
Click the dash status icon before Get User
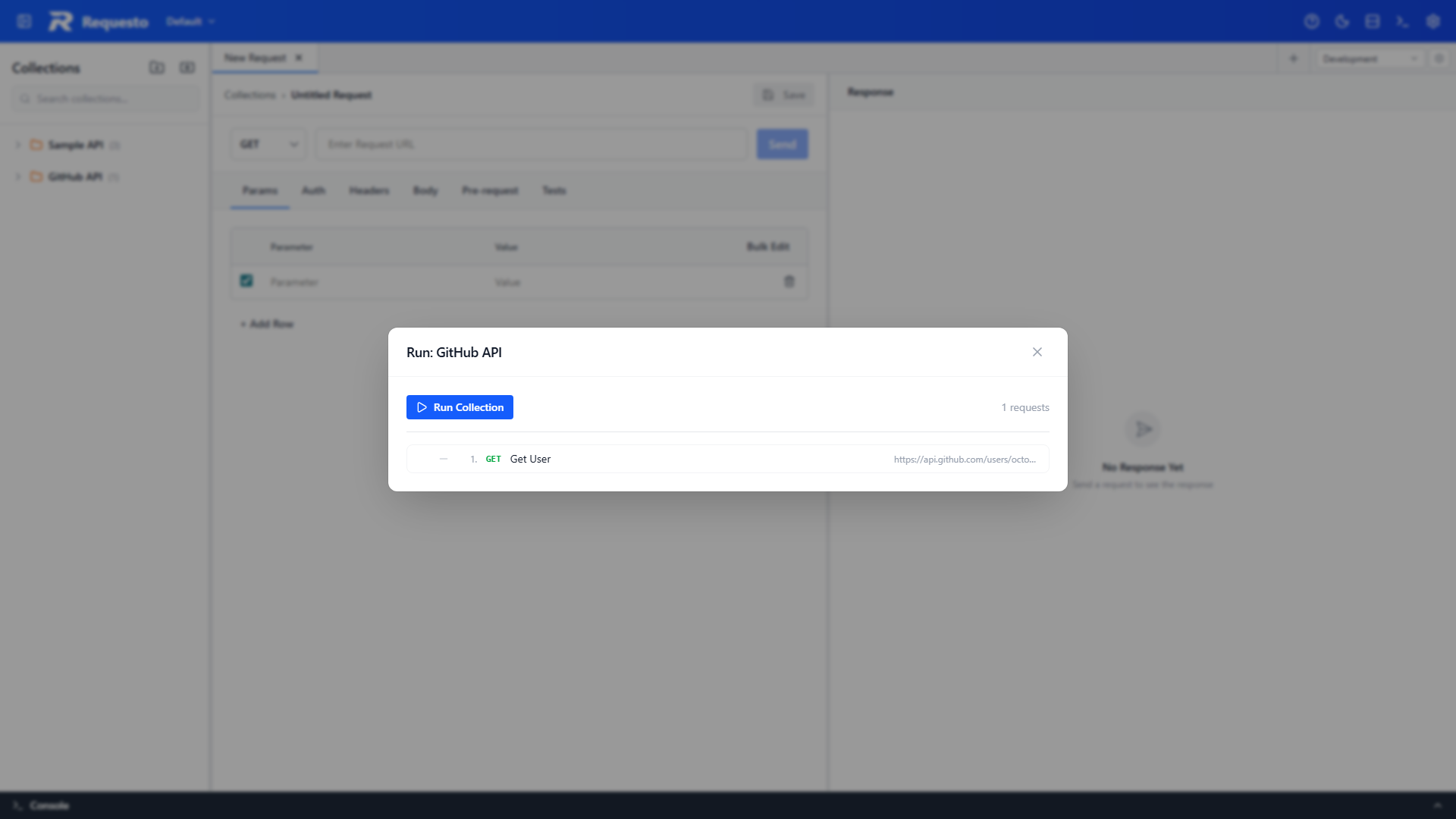pyautogui.click(x=444, y=459)
